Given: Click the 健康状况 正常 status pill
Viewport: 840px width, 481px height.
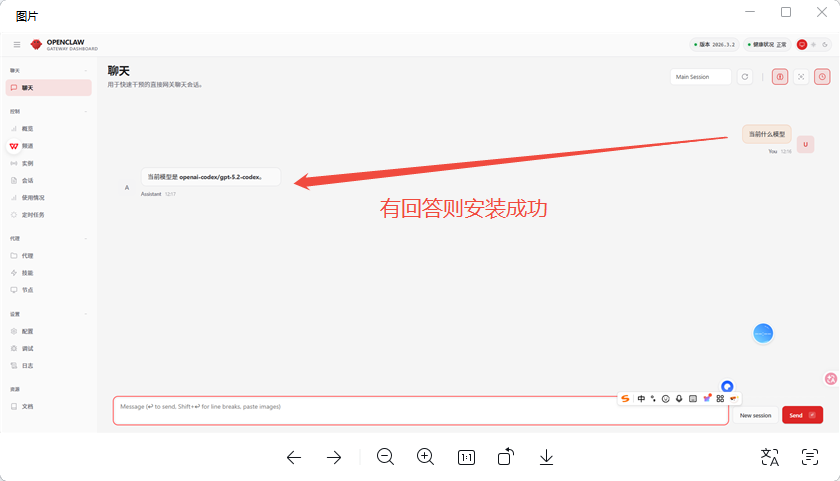Looking at the screenshot, I should tap(767, 44).
